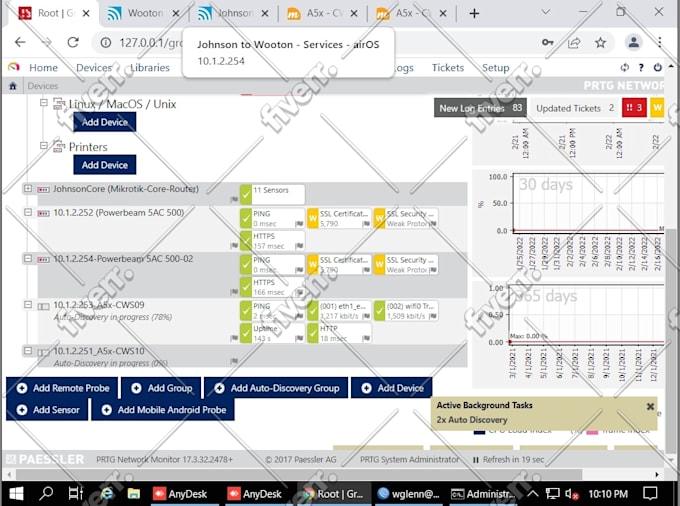Close the Active Background Tasks notification

(x=650, y=406)
